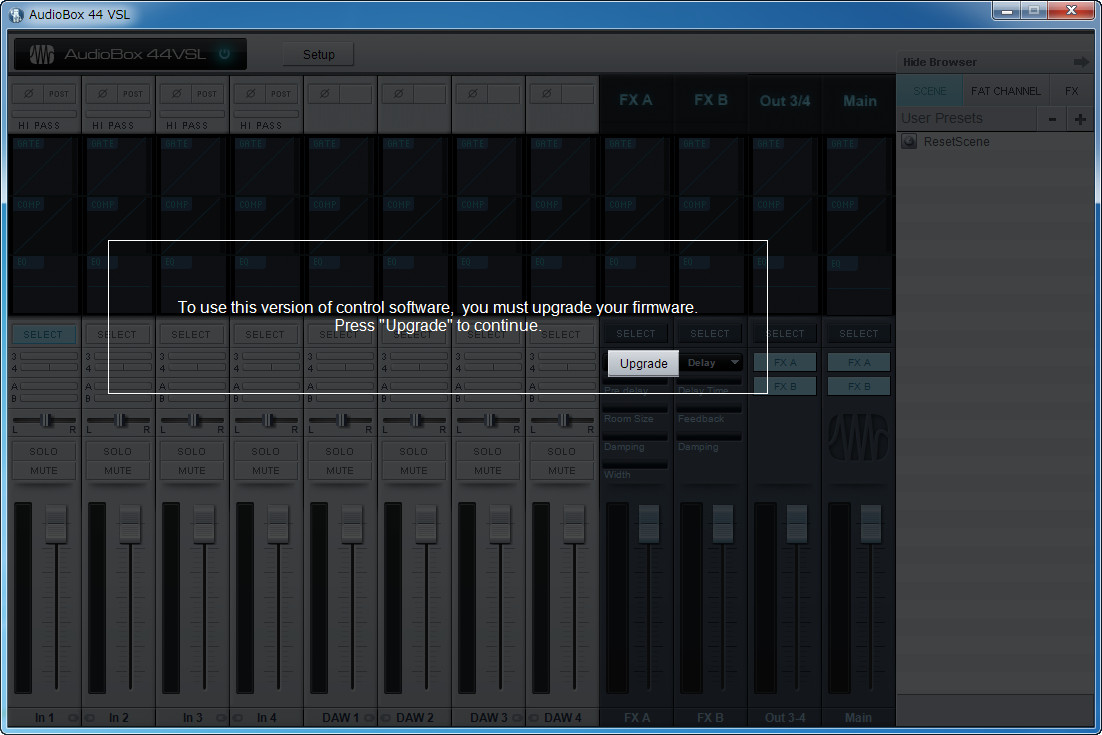Click the Upgrade button to update firmware
The image size is (1102, 735).
pos(643,363)
